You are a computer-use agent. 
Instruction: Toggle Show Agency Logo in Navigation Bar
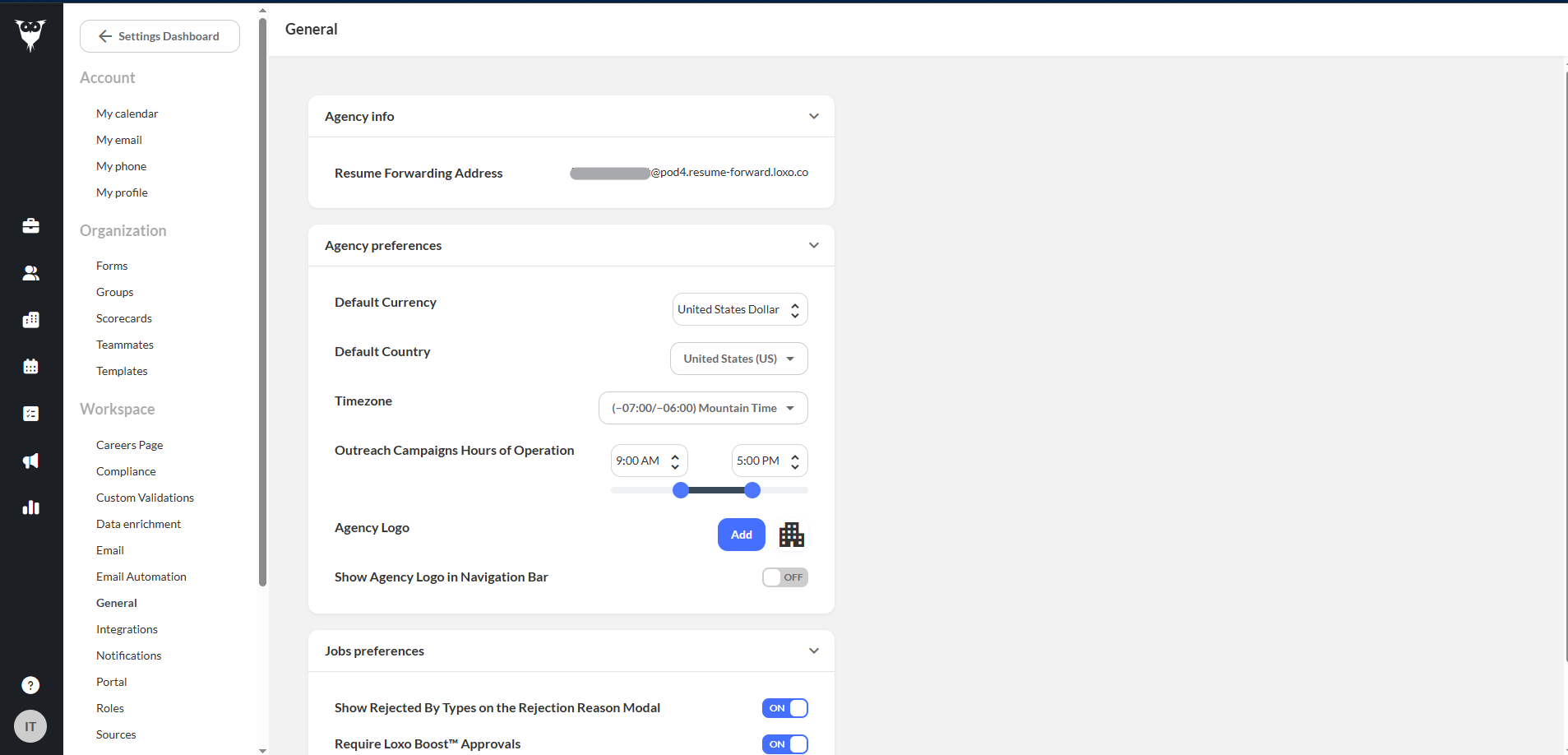tap(785, 577)
